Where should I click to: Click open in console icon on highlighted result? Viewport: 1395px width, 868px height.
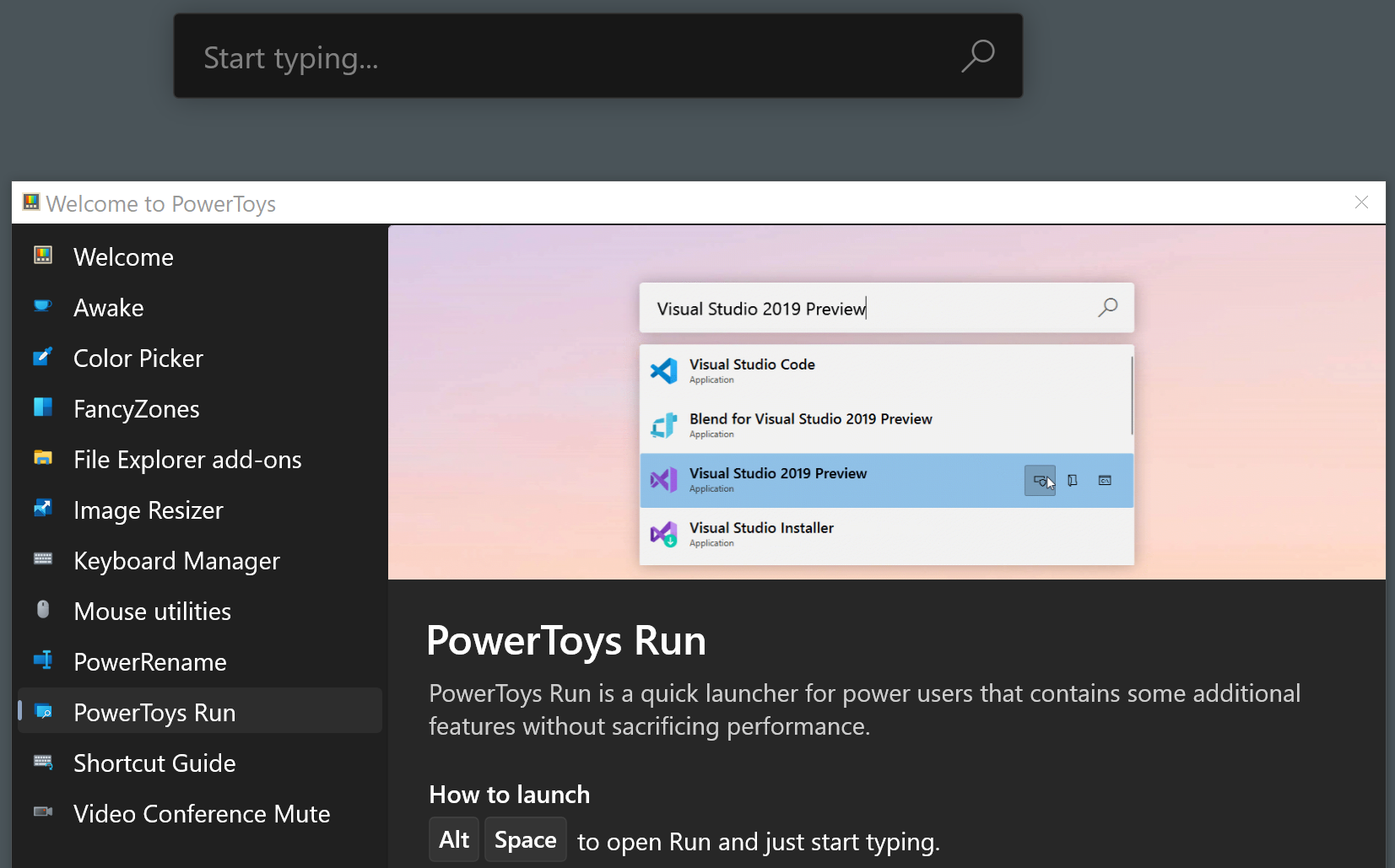tap(1105, 480)
